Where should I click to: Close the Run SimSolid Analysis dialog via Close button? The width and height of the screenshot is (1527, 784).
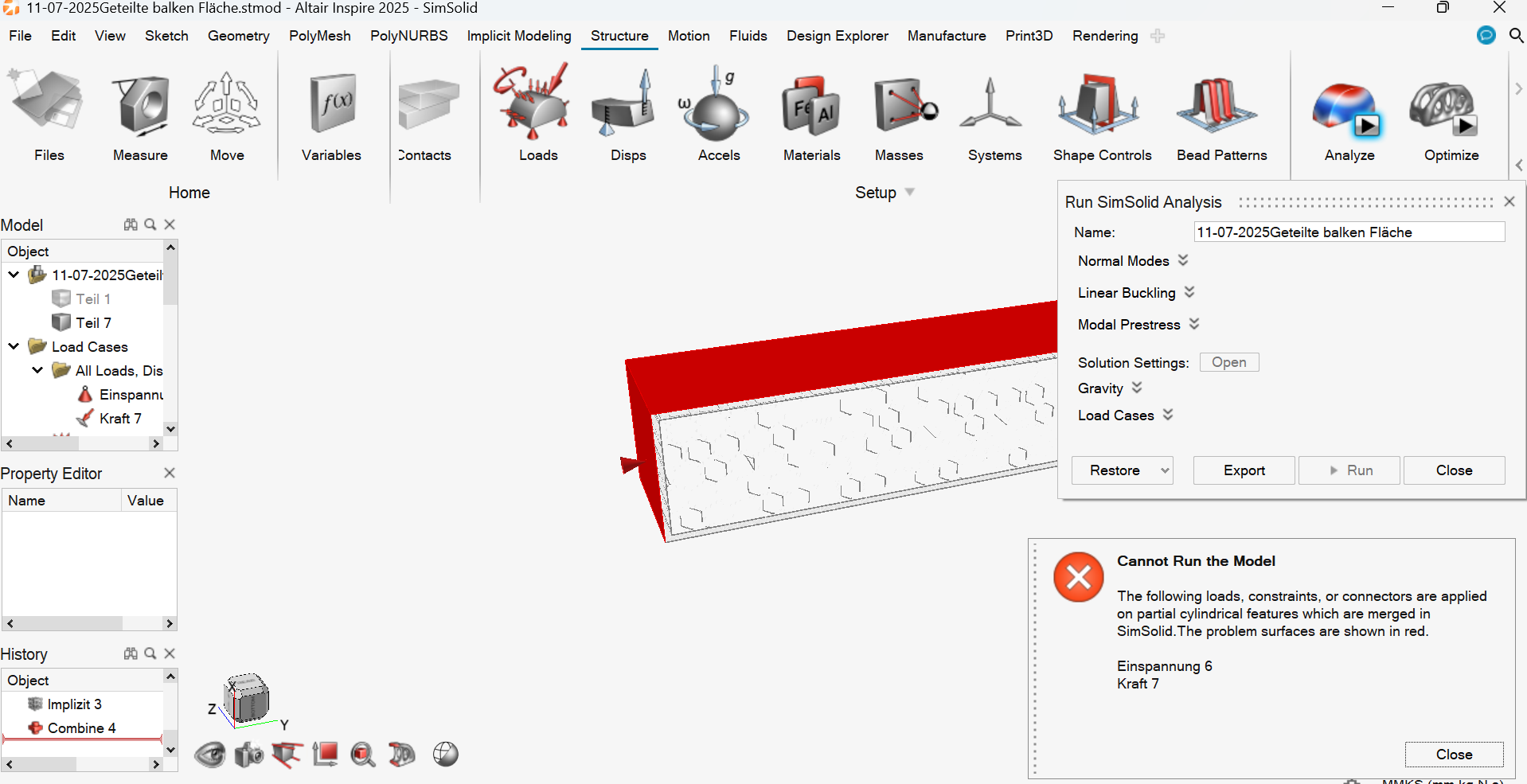pos(1455,470)
